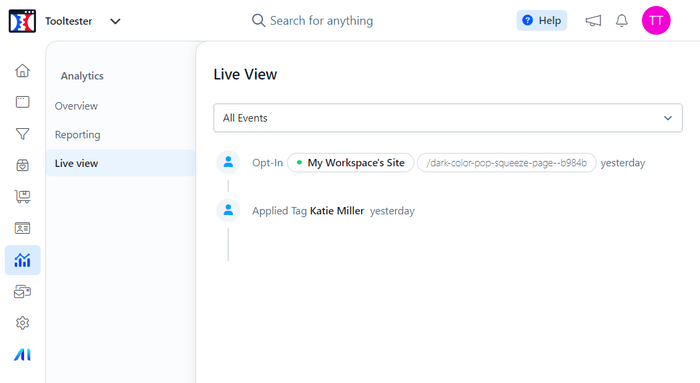Open the All Events filter dropdown
This screenshot has height=383, width=700.
point(448,118)
